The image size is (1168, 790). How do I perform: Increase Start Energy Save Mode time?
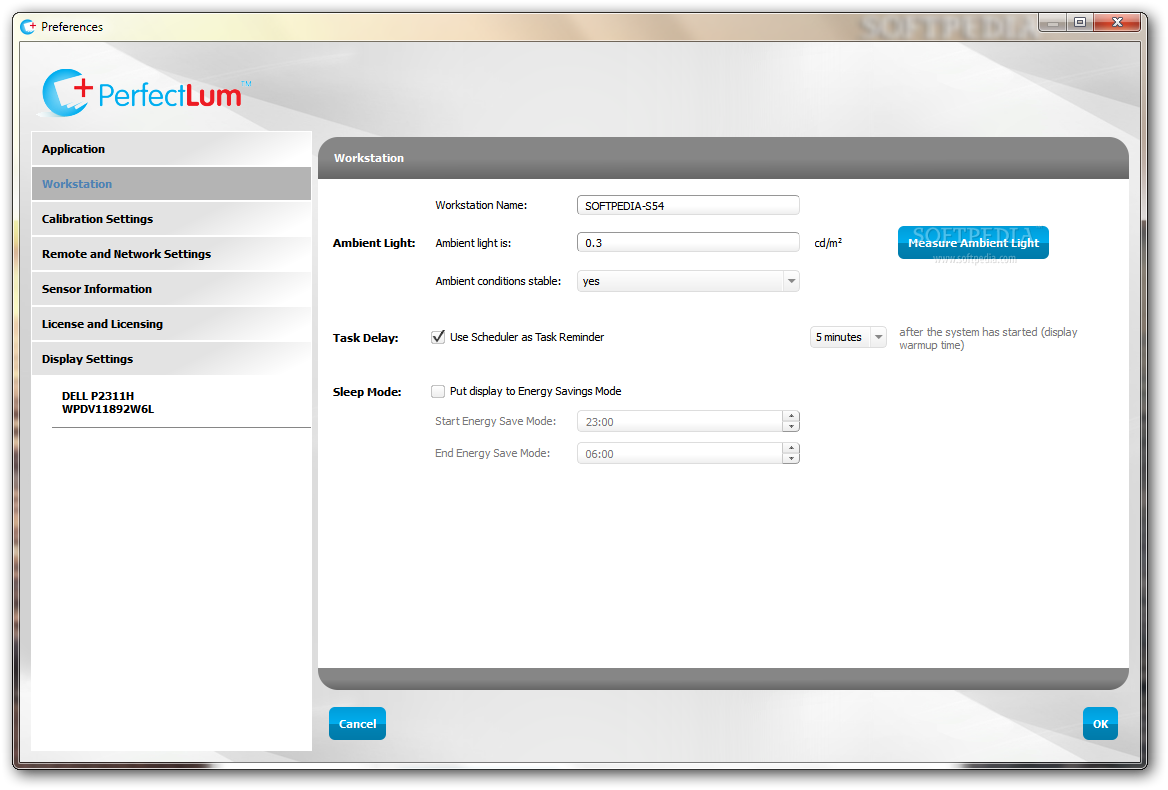(x=791, y=416)
